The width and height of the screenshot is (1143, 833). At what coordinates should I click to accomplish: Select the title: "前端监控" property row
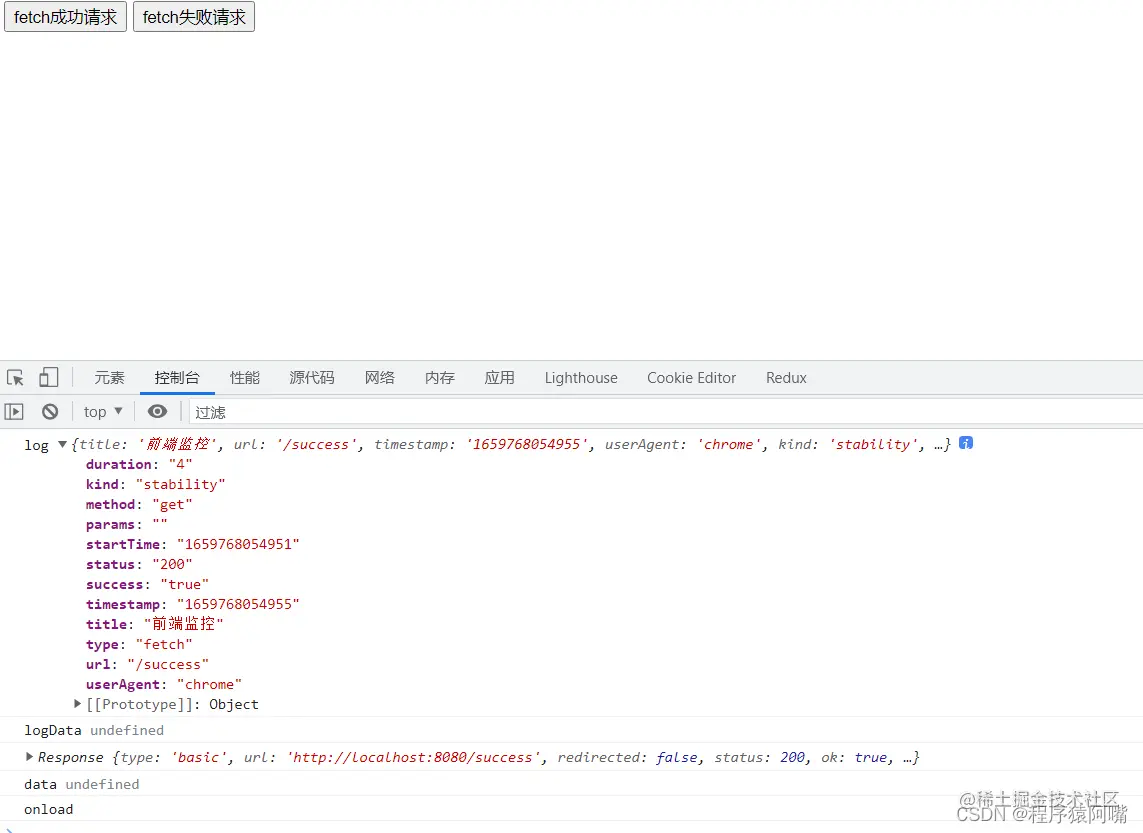tap(155, 624)
